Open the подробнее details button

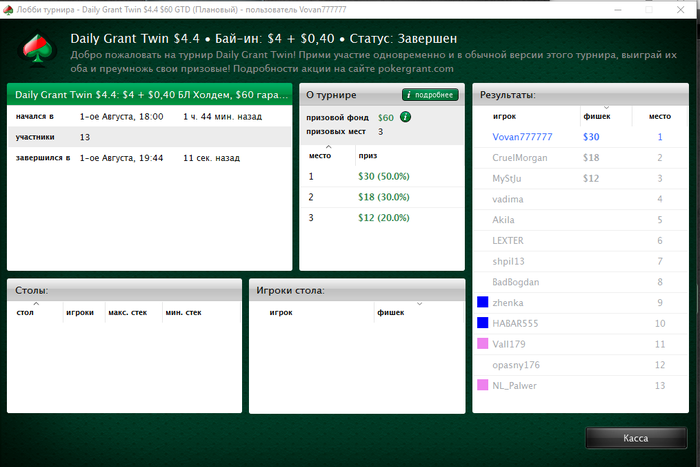[430, 95]
